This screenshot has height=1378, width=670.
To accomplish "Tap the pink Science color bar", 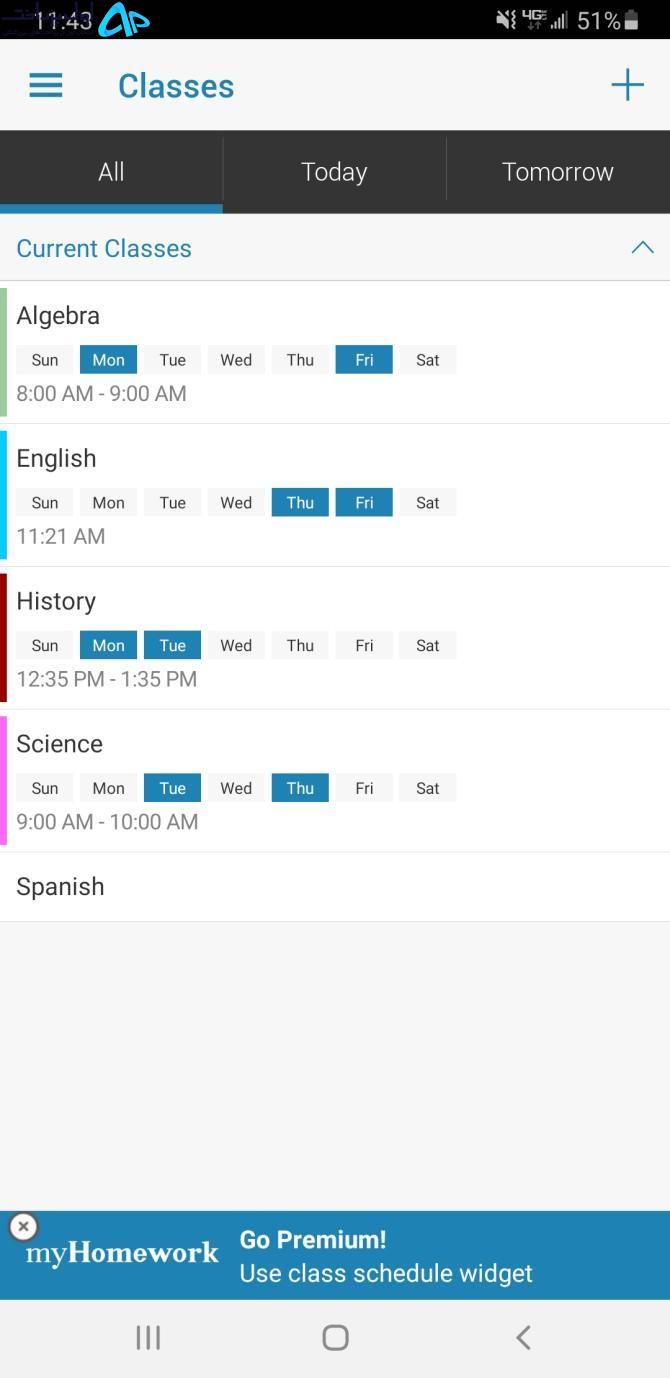I will (x=3, y=780).
